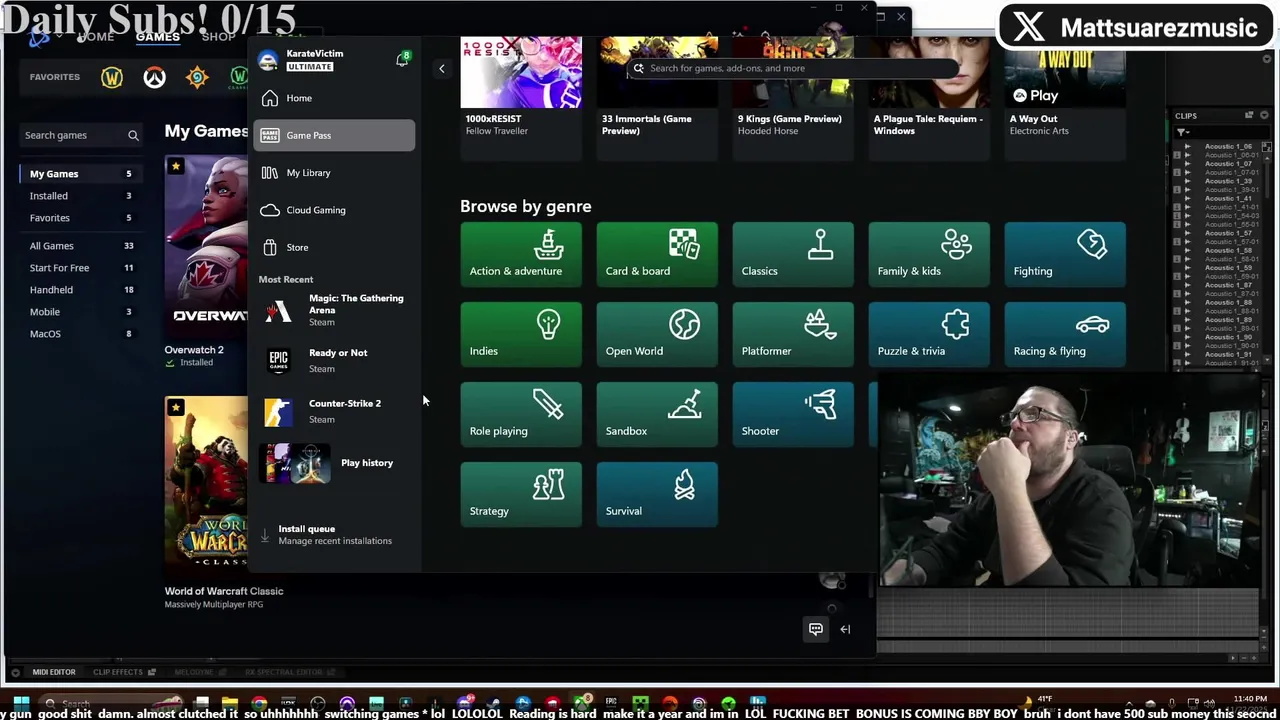The image size is (1280, 720).
Task: Open Play history
Action: coord(334,463)
